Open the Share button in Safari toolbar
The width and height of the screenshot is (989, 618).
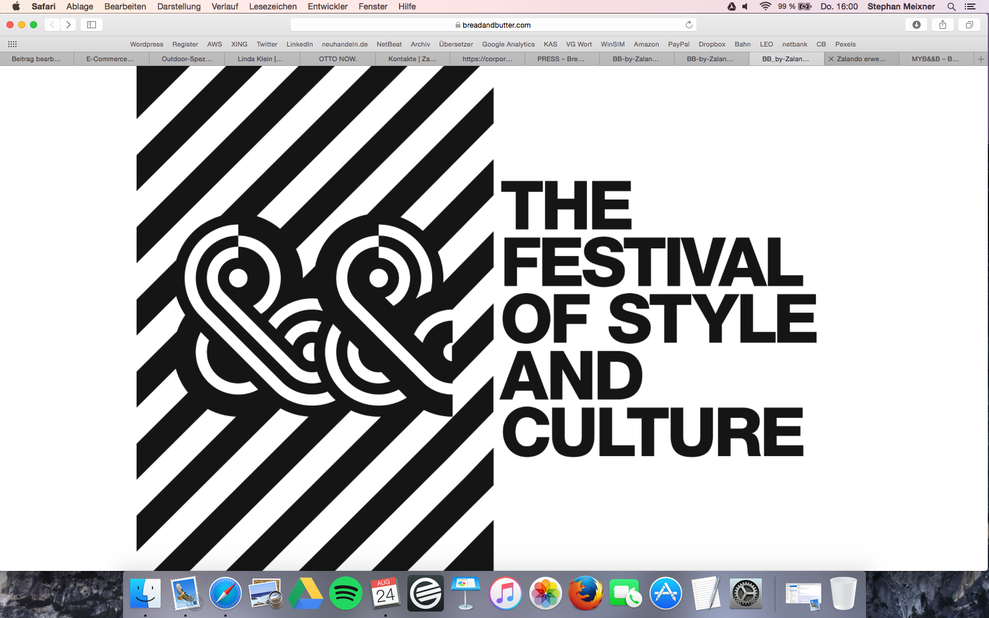tap(942, 25)
